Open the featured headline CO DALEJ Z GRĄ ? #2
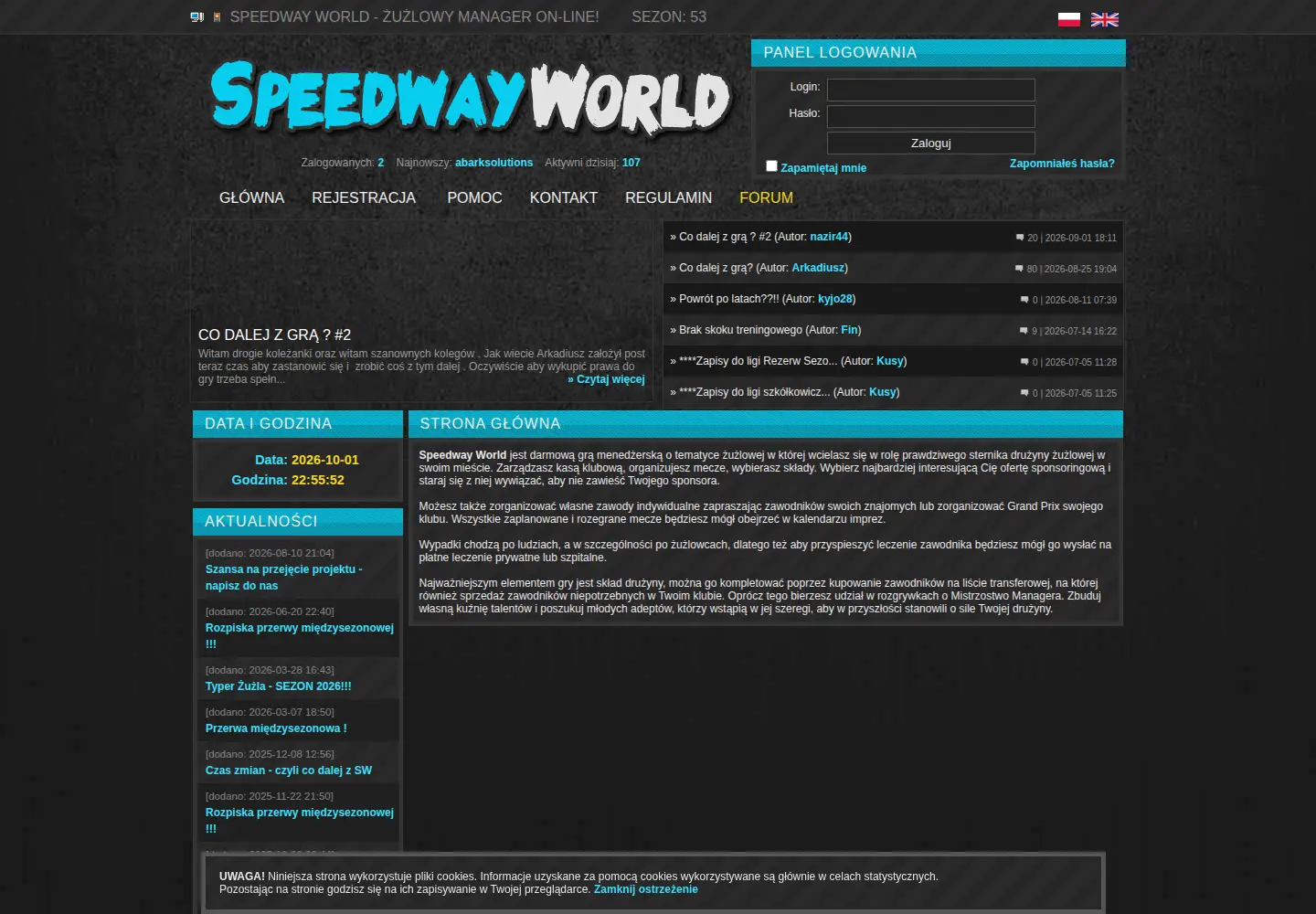Screen dimensions: 1316x914 point(274,335)
